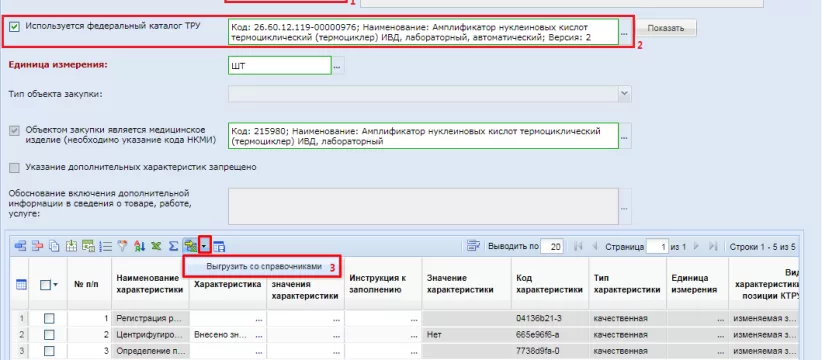Go to previous page of the grid
Screen dimensions: 822x360
click(x=595, y=246)
